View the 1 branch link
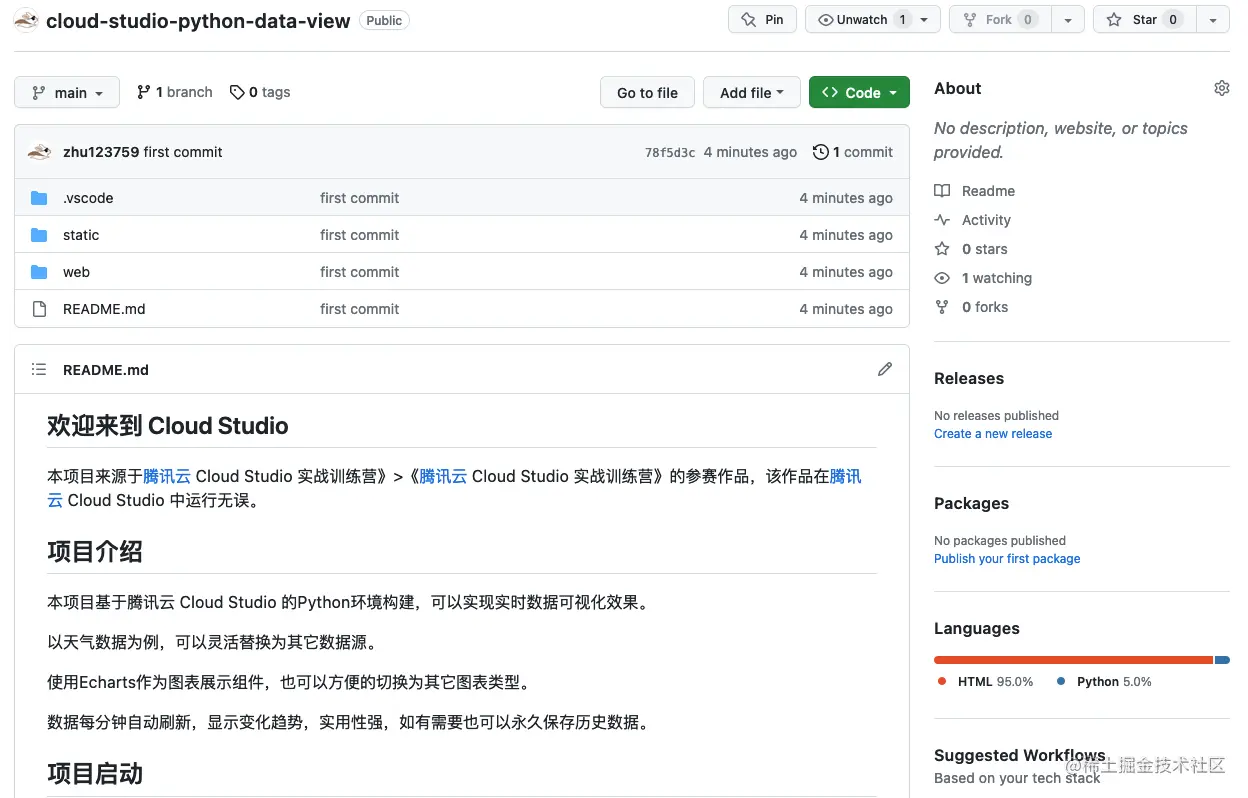This screenshot has width=1248, height=798. 175,92
